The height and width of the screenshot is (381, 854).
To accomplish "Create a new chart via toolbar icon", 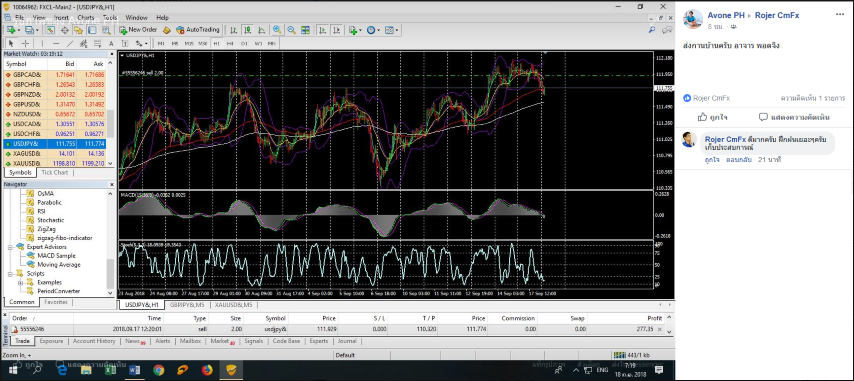I will (11, 30).
